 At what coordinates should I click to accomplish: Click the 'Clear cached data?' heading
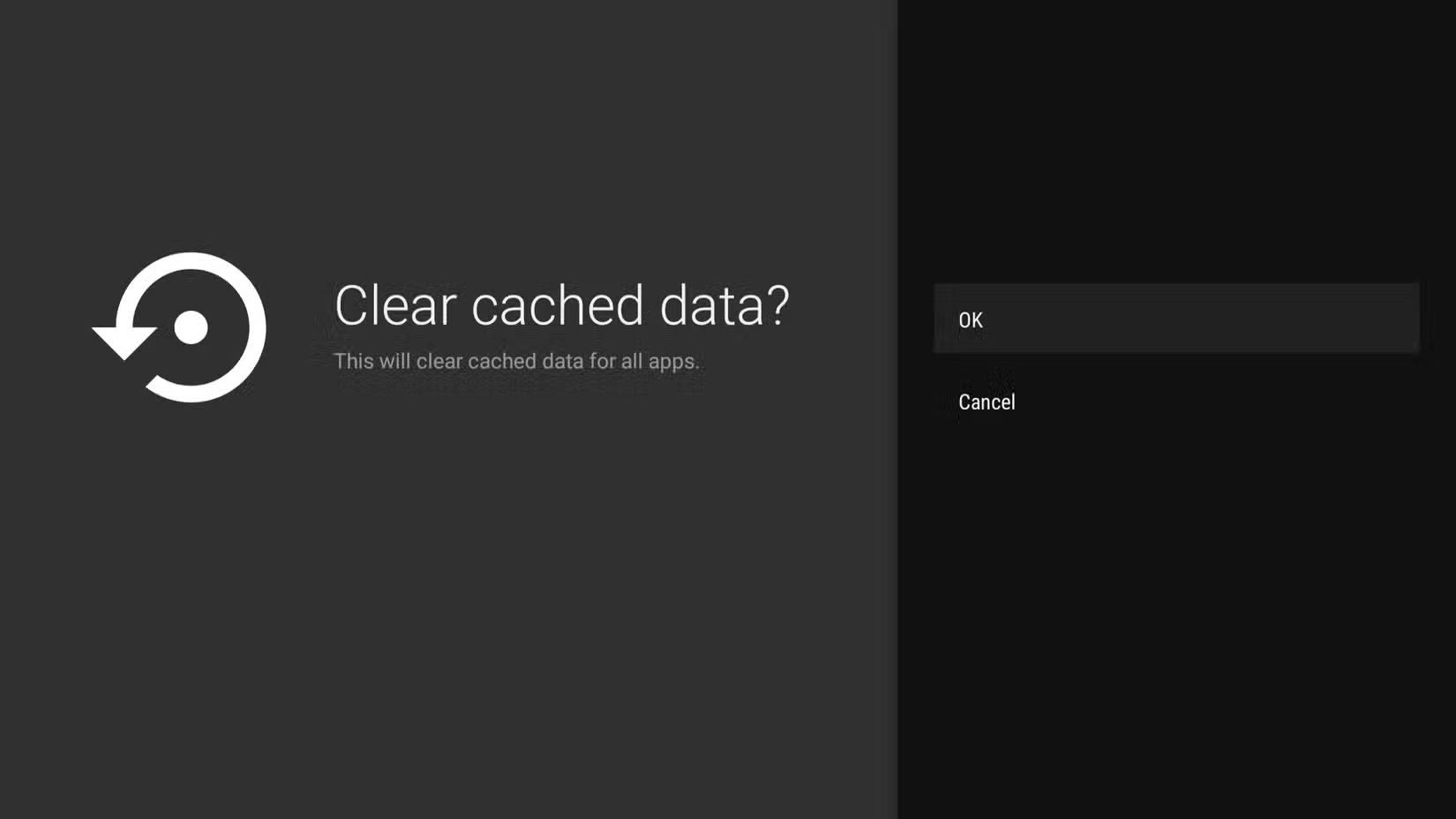click(x=563, y=304)
